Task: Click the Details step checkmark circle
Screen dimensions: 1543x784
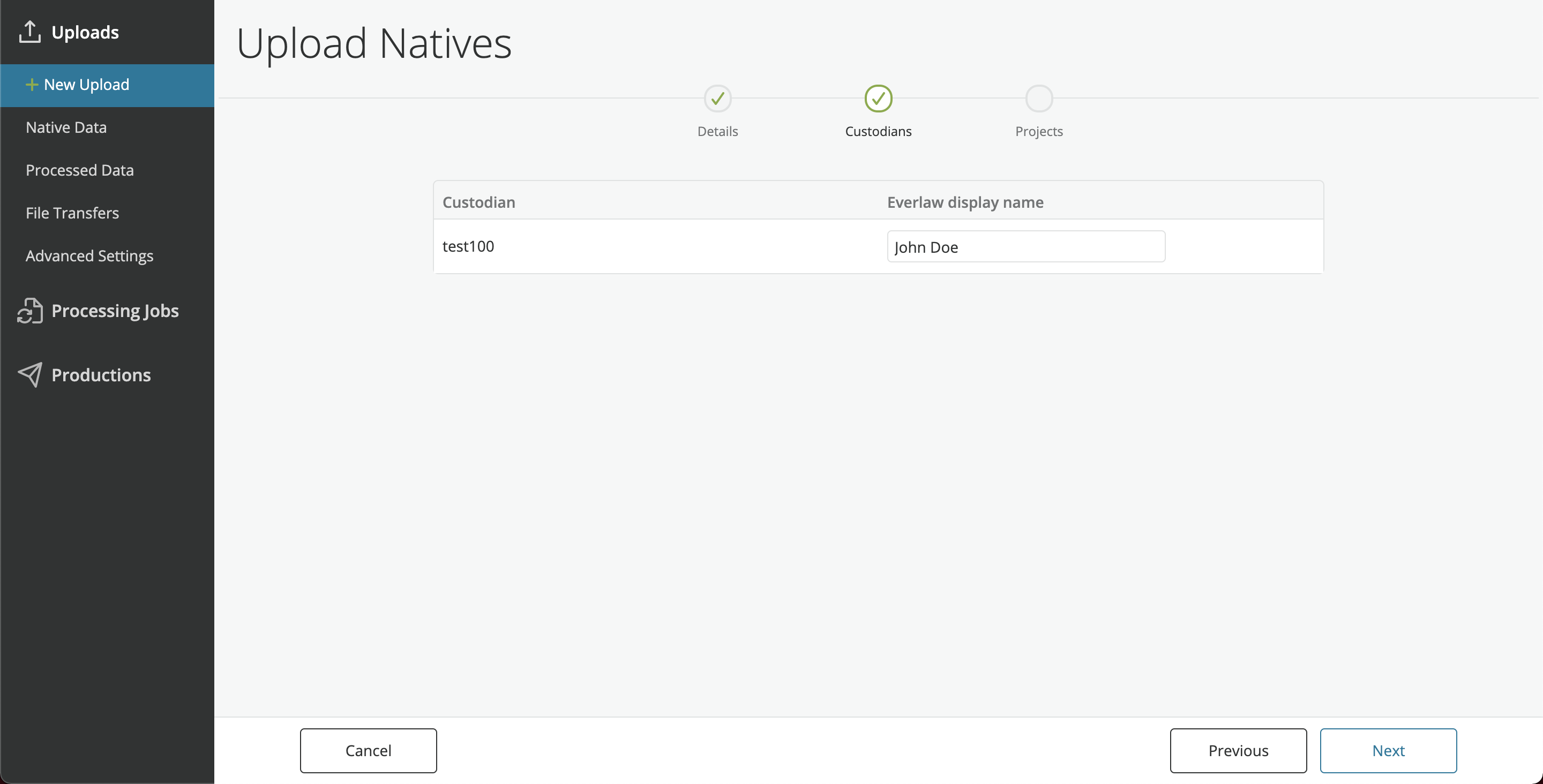Action: click(x=717, y=99)
